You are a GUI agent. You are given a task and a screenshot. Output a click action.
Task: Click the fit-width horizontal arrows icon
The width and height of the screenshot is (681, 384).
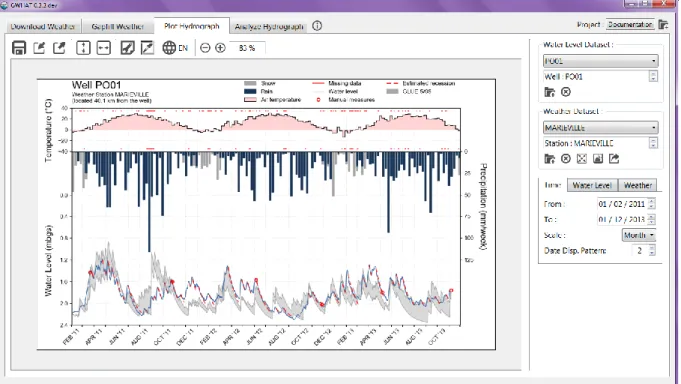tap(104, 48)
